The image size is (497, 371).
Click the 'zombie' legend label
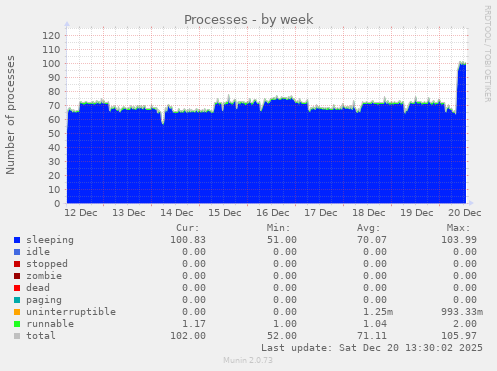point(44,276)
